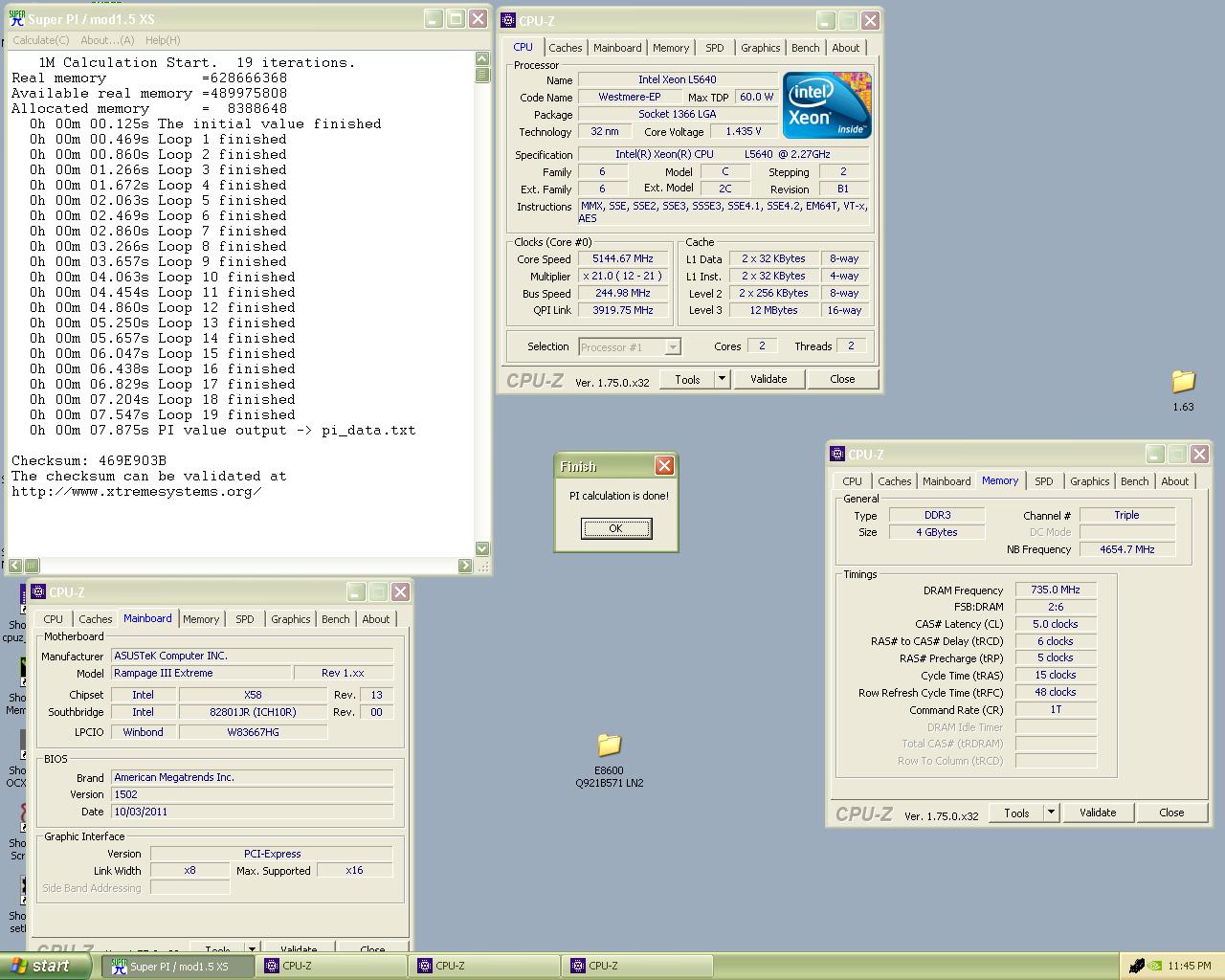Open the About...(A) menu in Super PI

[107, 40]
